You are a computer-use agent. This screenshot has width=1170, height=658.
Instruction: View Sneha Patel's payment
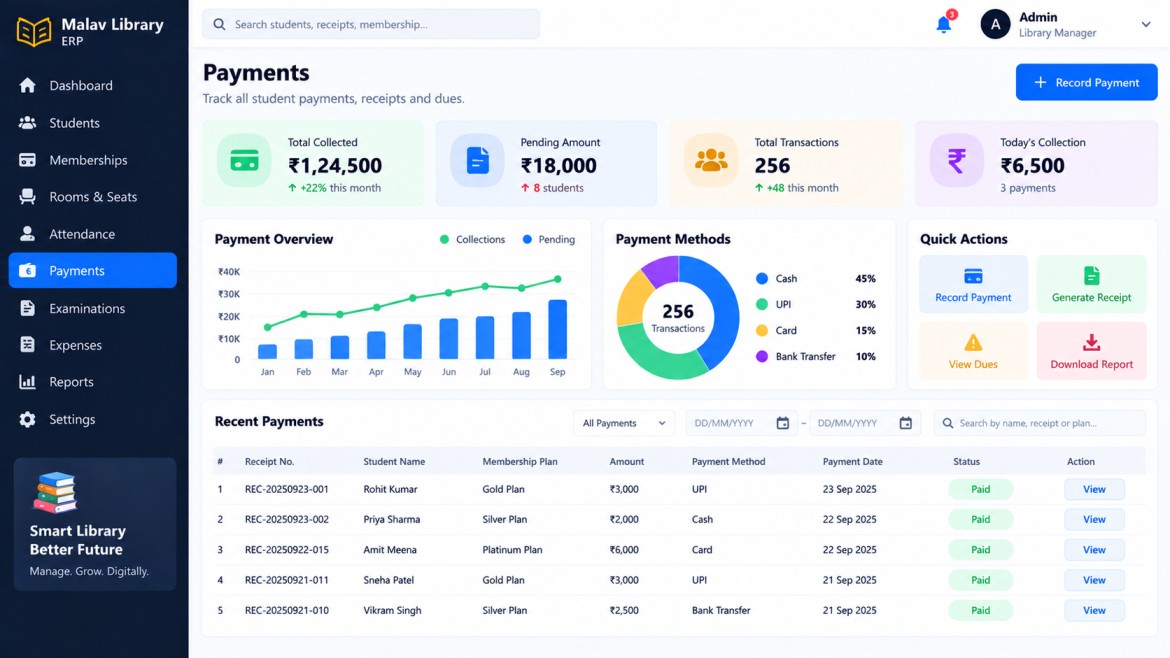pos(1094,580)
